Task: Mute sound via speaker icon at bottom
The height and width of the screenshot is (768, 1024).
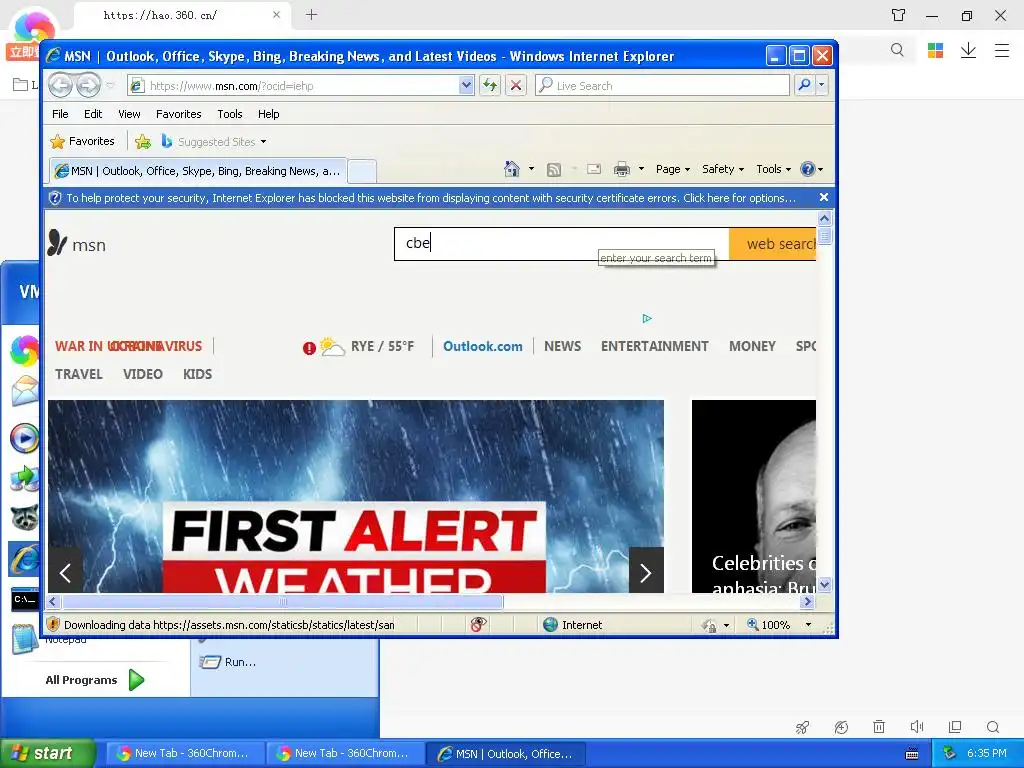Action: point(917,726)
